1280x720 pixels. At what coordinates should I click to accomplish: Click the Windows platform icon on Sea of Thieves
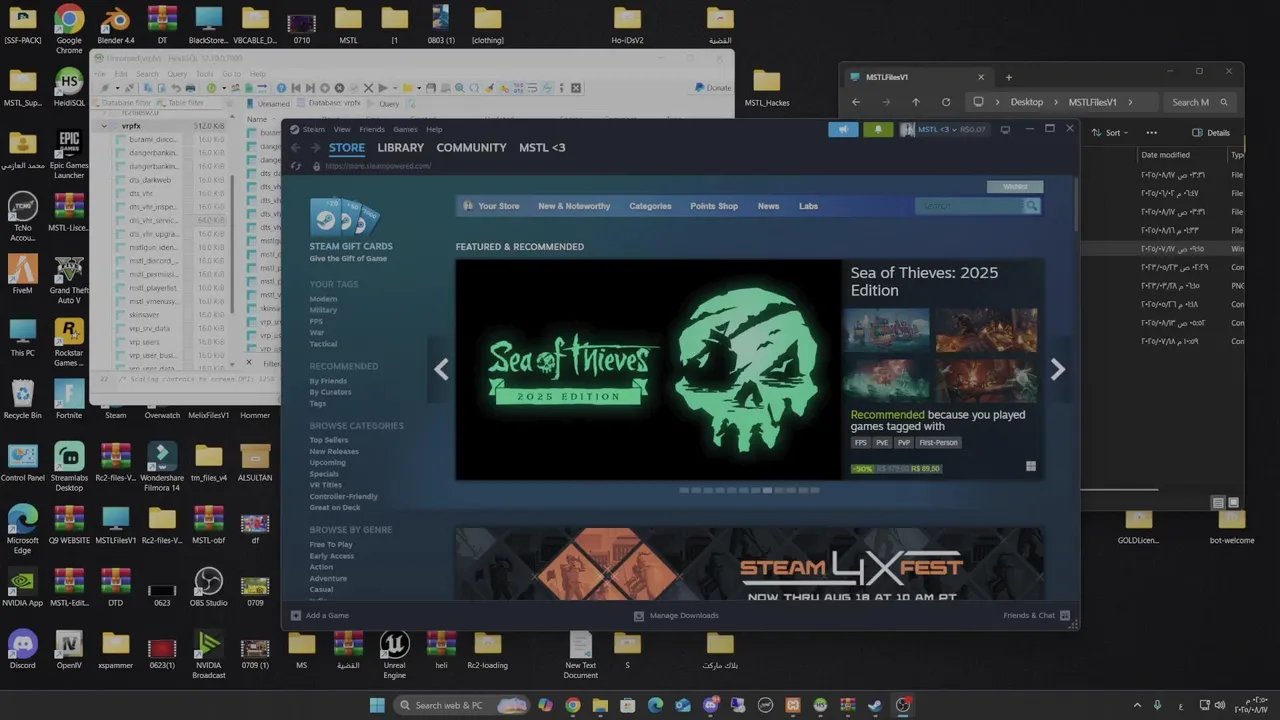(1031, 466)
